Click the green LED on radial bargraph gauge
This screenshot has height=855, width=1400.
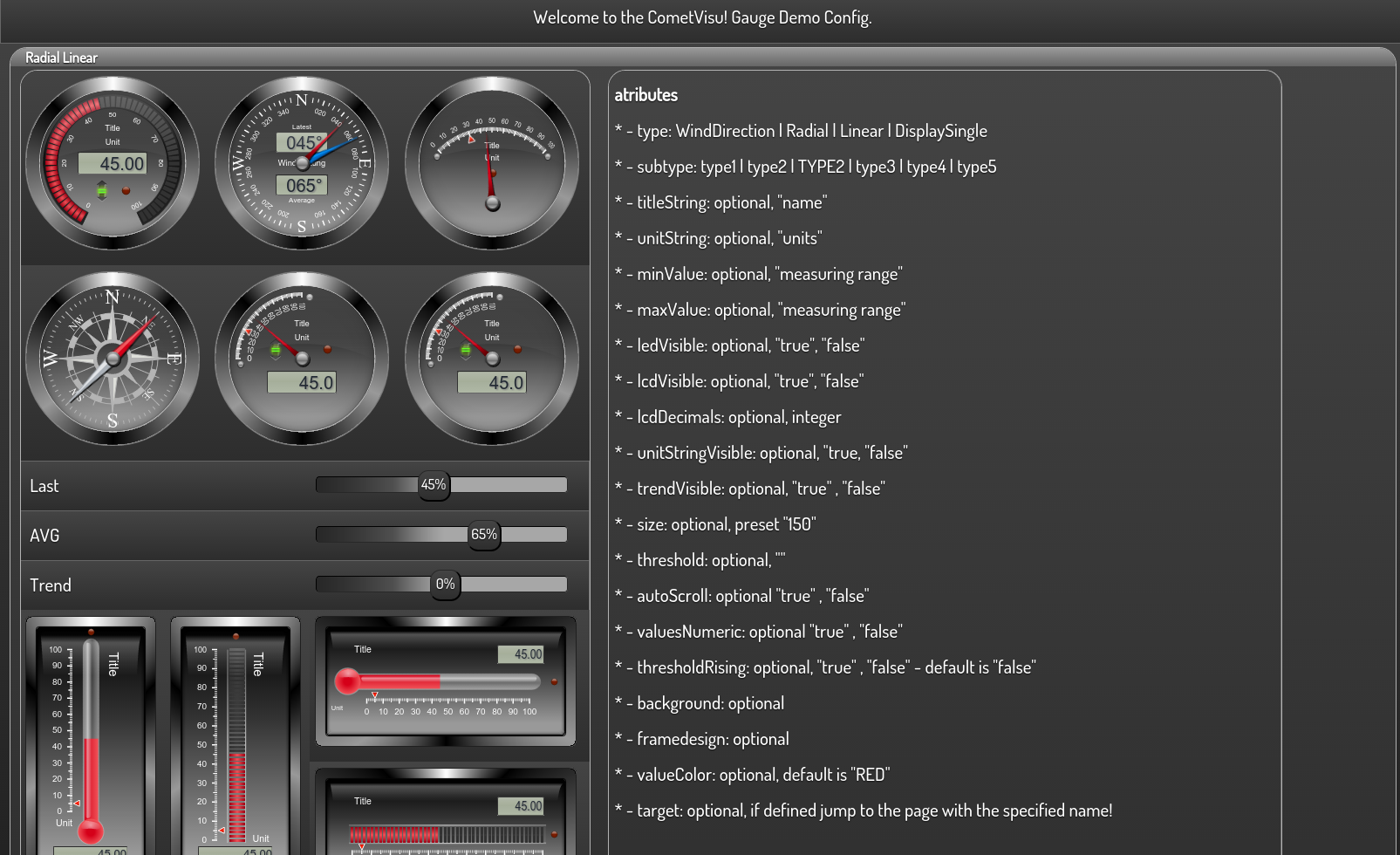[x=102, y=190]
